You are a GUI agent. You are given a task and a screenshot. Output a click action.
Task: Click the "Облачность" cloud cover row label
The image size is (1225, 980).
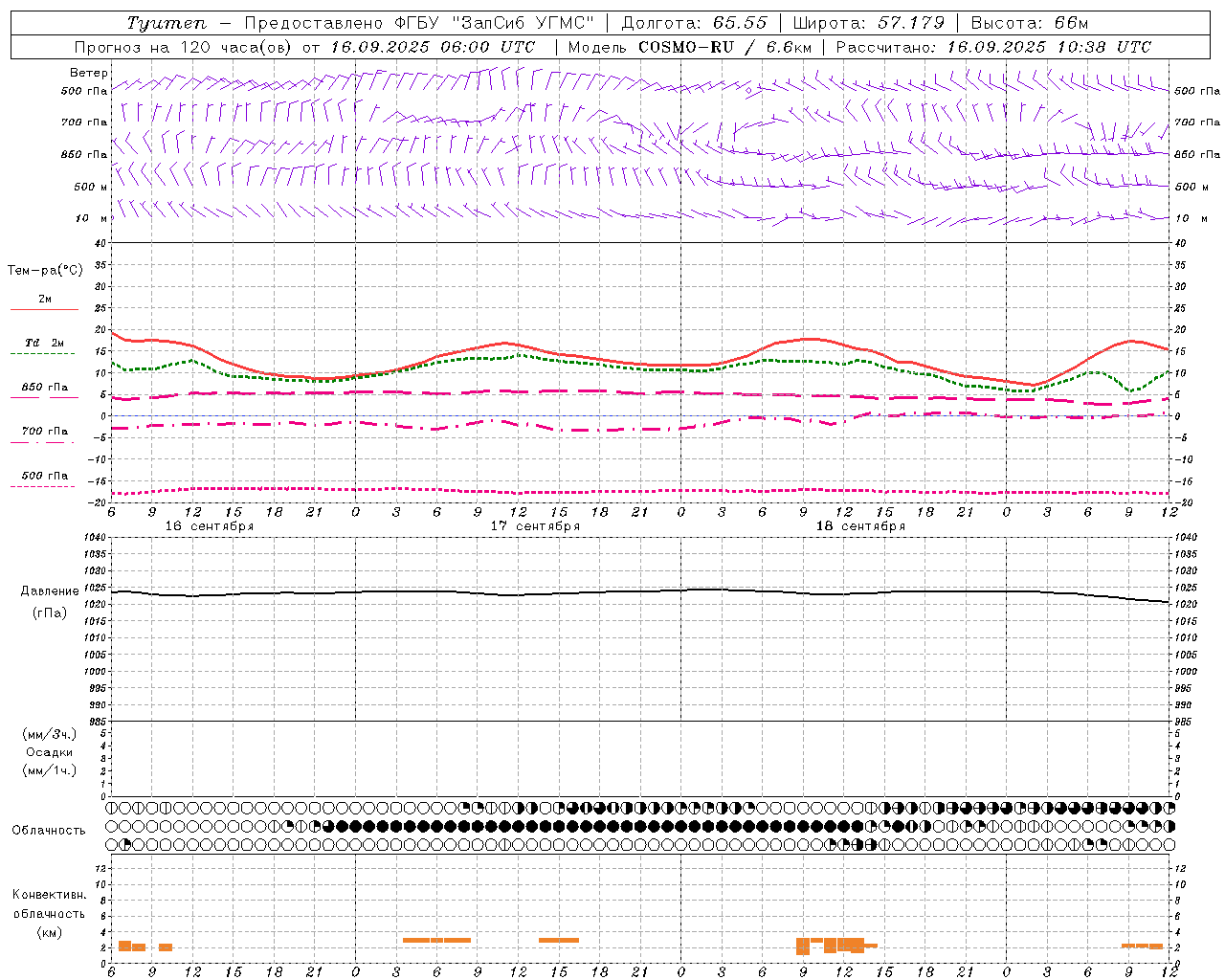click(x=49, y=831)
